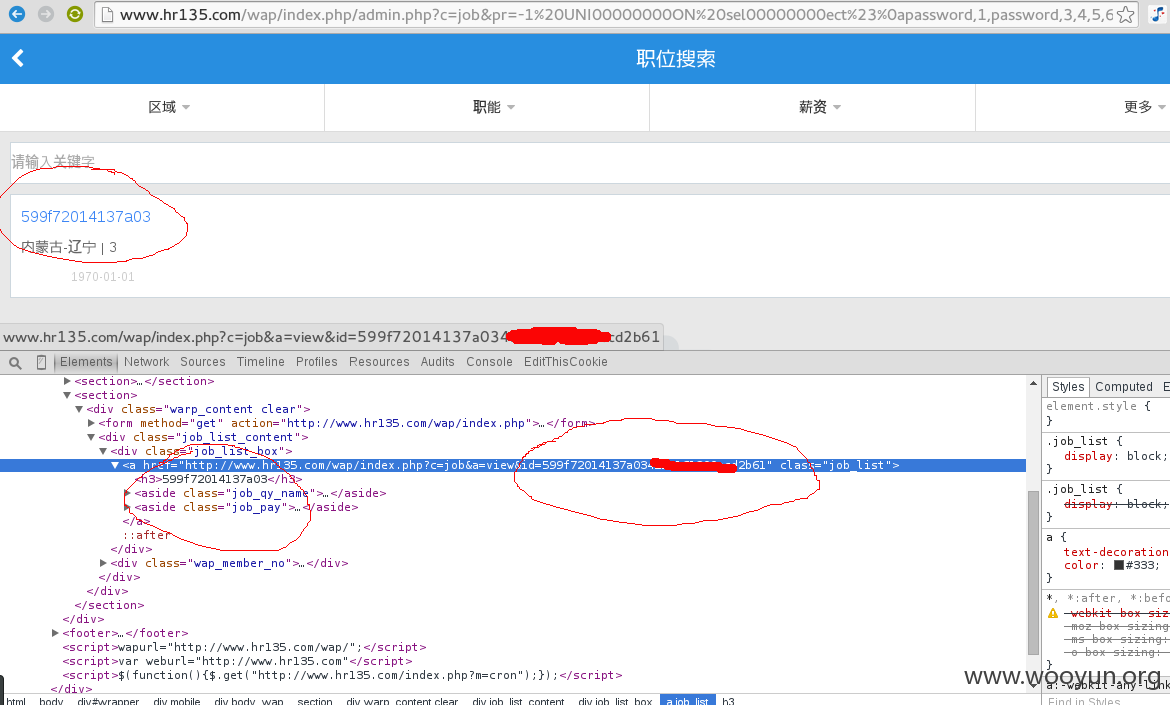This screenshot has height=705, width=1170.
Task: Open the Audits DevTools tab
Action: pyautogui.click(x=437, y=362)
